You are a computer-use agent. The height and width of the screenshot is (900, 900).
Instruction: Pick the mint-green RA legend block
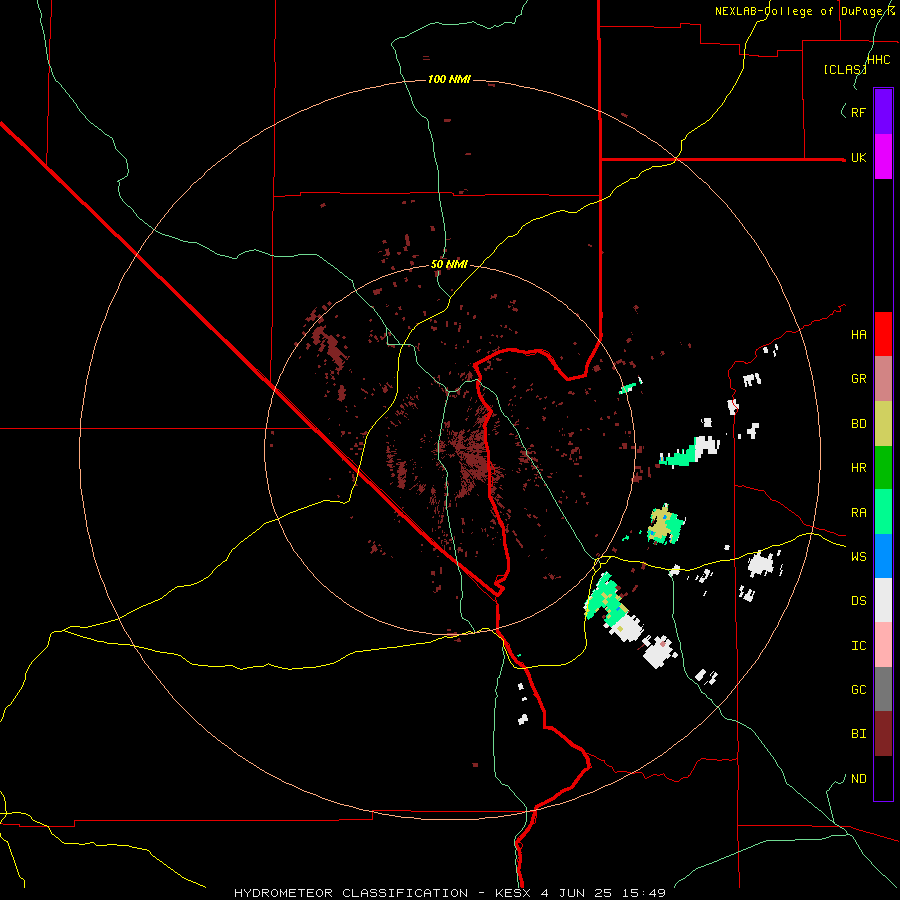click(x=883, y=512)
